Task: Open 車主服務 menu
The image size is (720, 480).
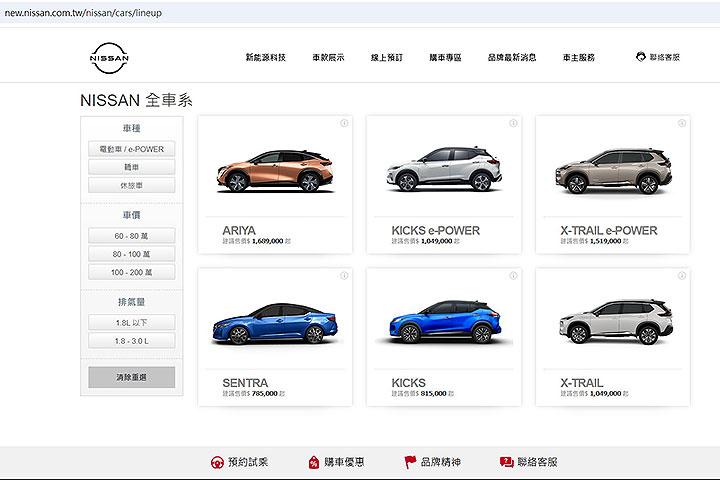Action: [579, 57]
